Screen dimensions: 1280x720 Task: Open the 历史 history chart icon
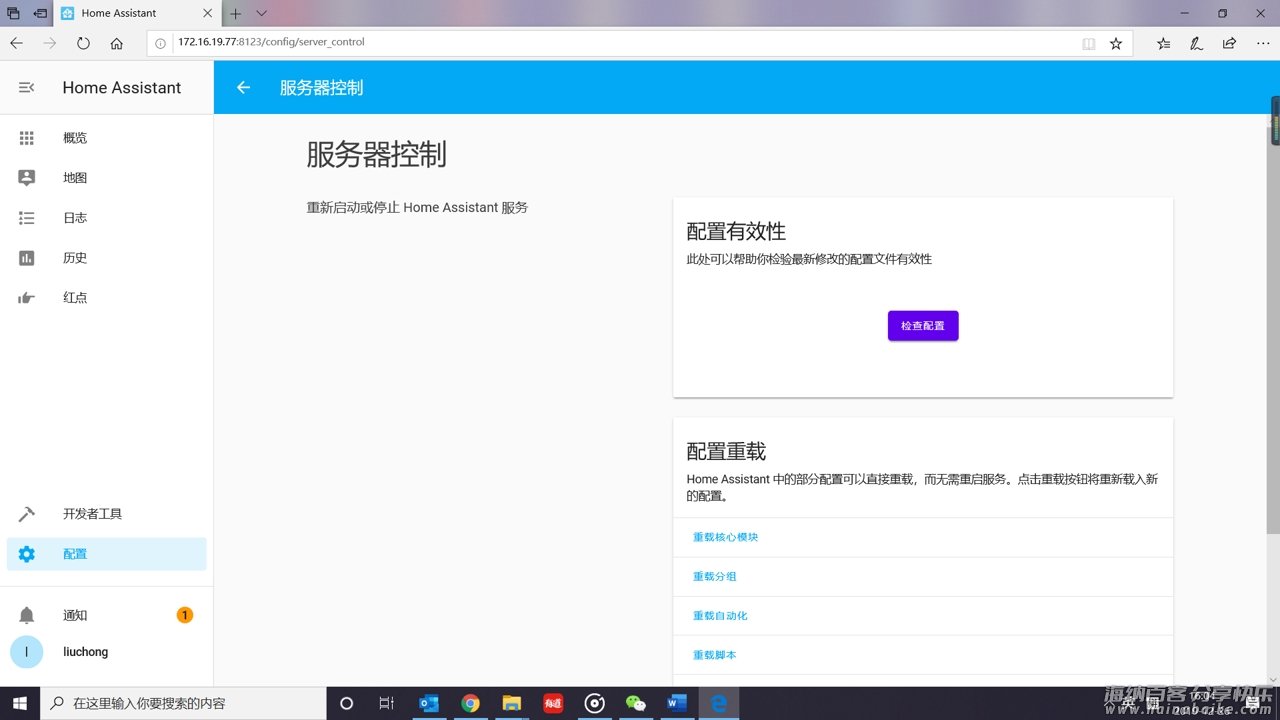tap(27, 258)
